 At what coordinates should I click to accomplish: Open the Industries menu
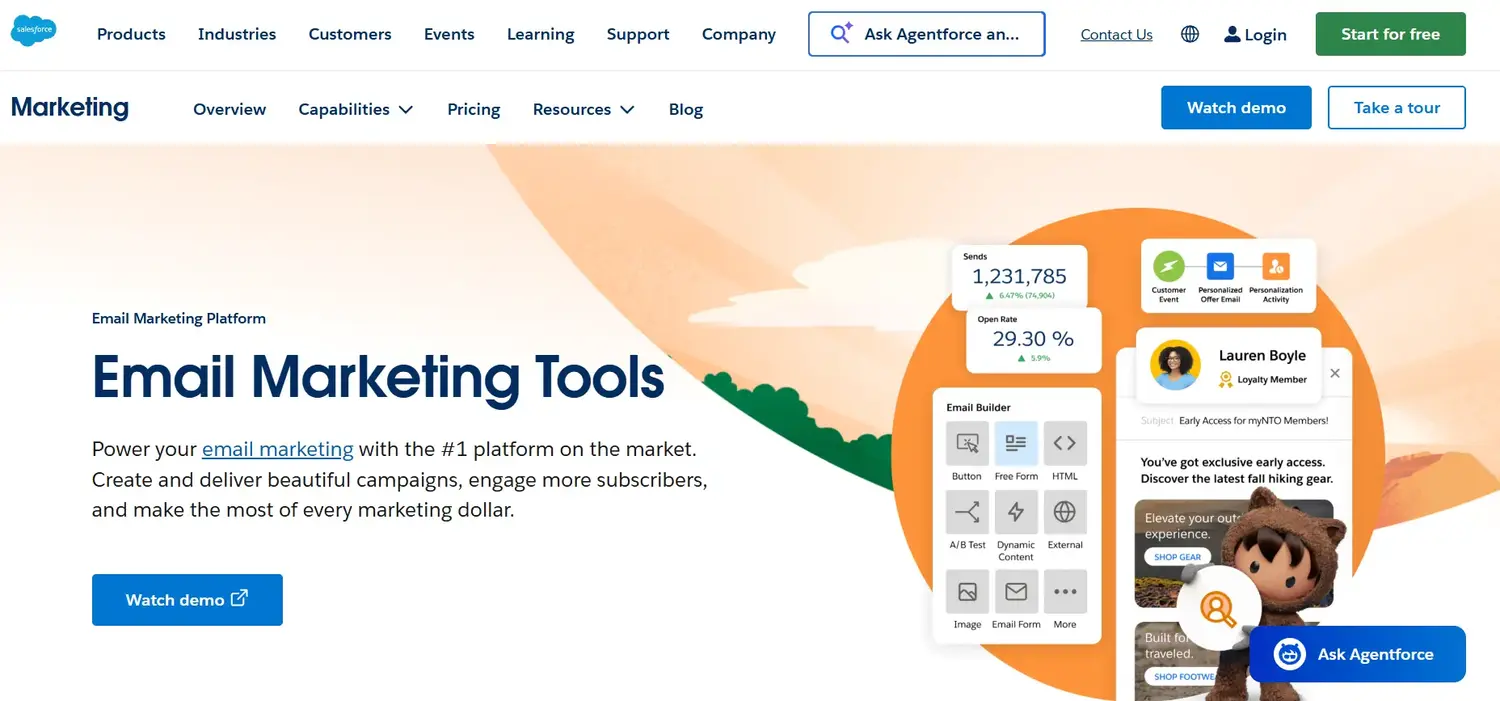[237, 34]
